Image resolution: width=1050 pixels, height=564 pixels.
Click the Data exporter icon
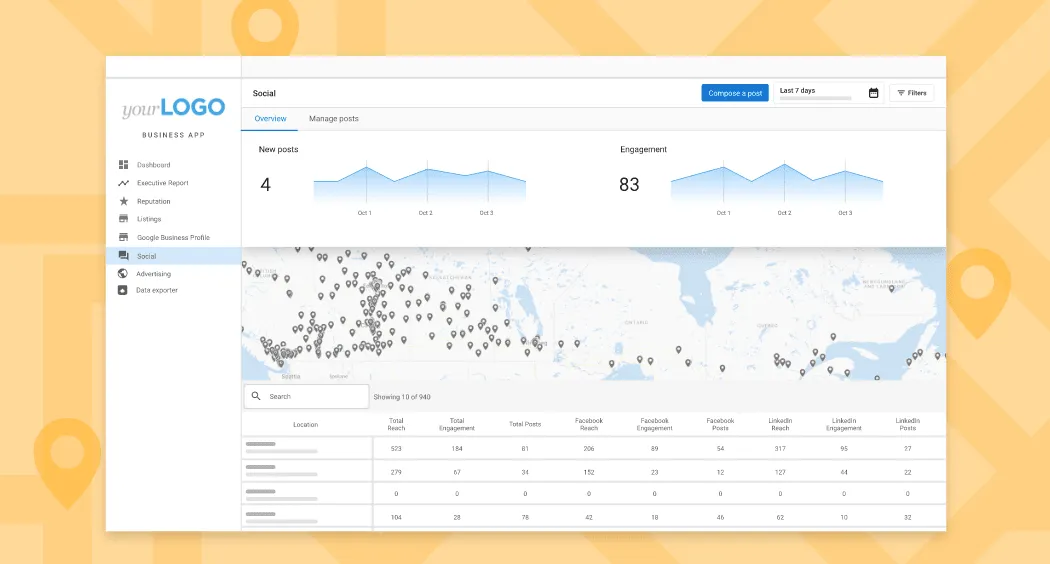(123, 291)
